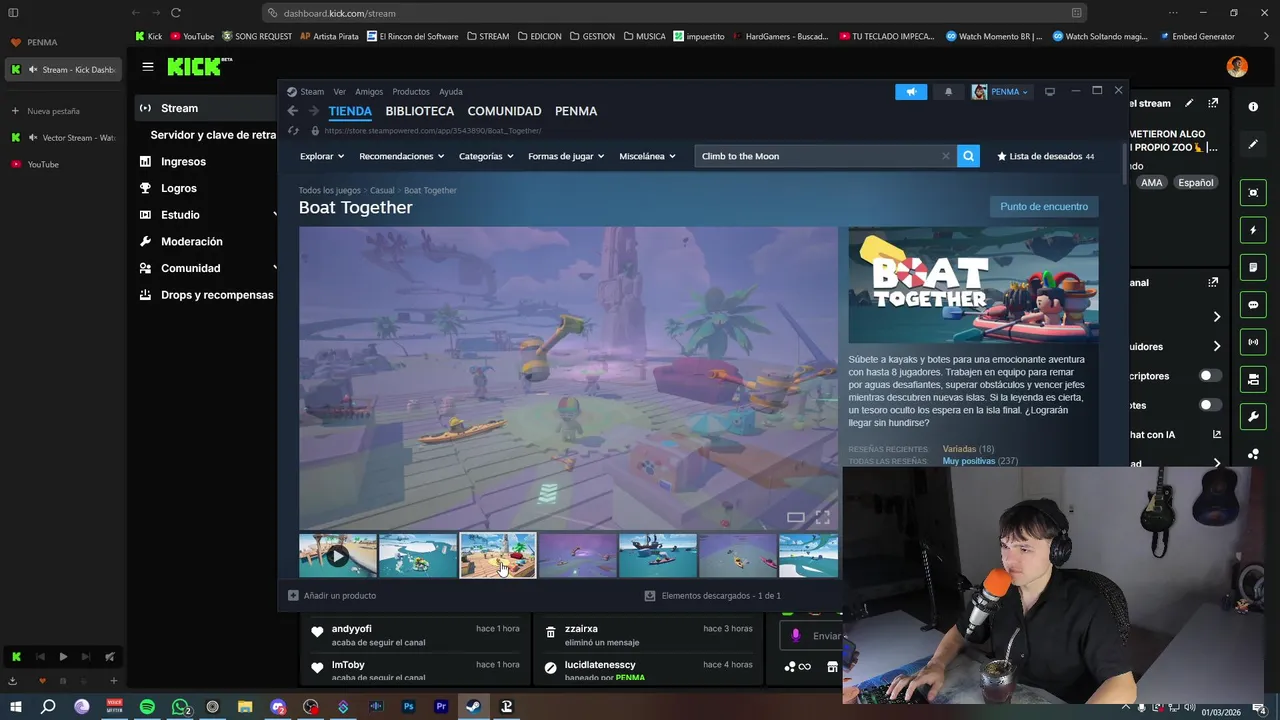
Task: Open the Steam menu in the menu bar
Action: [312, 92]
